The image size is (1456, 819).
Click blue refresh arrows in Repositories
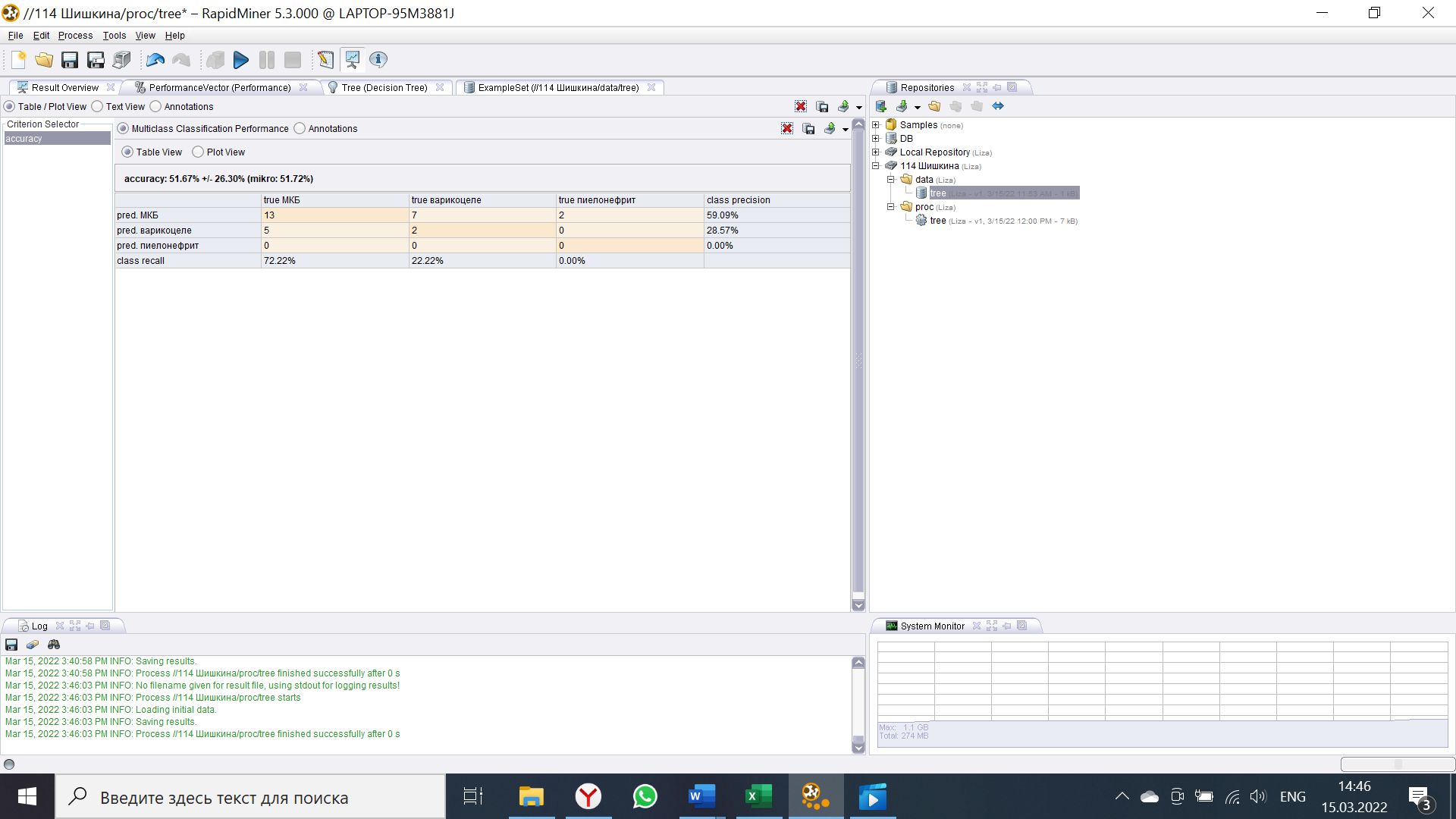pos(998,106)
